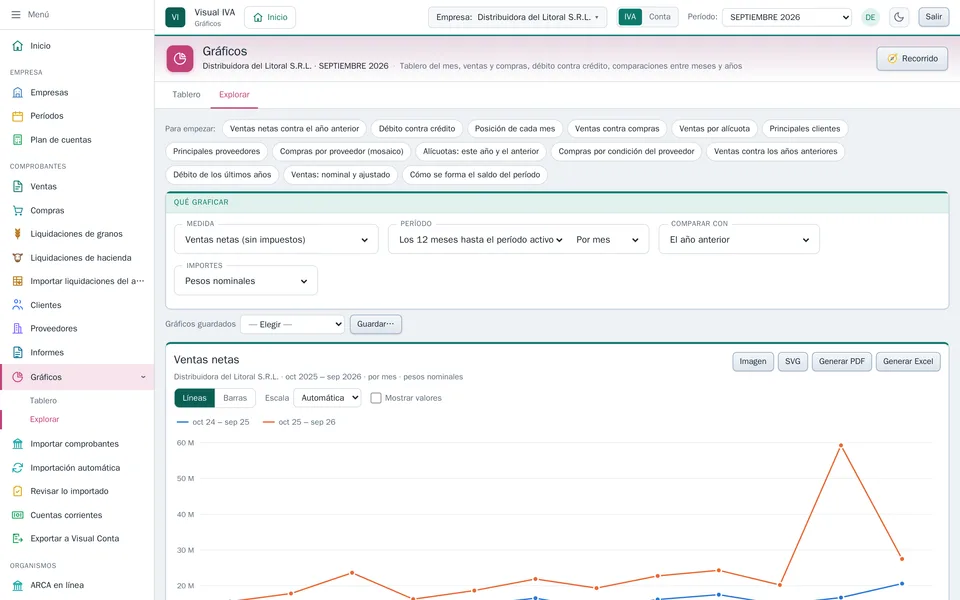Click the Liquidaciones de hacienda cow icon
Image resolution: width=960 pixels, height=600 pixels.
pyautogui.click(x=18, y=258)
